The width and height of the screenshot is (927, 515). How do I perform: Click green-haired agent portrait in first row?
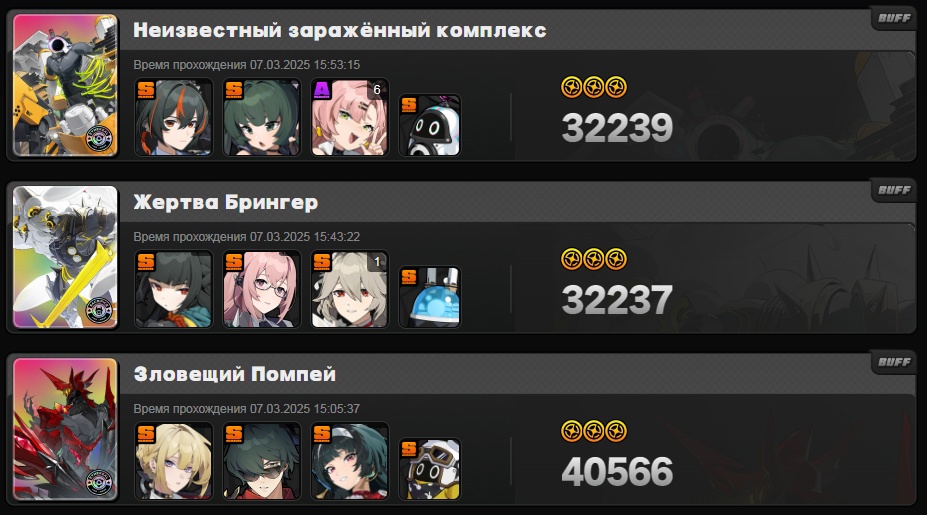tap(261, 117)
